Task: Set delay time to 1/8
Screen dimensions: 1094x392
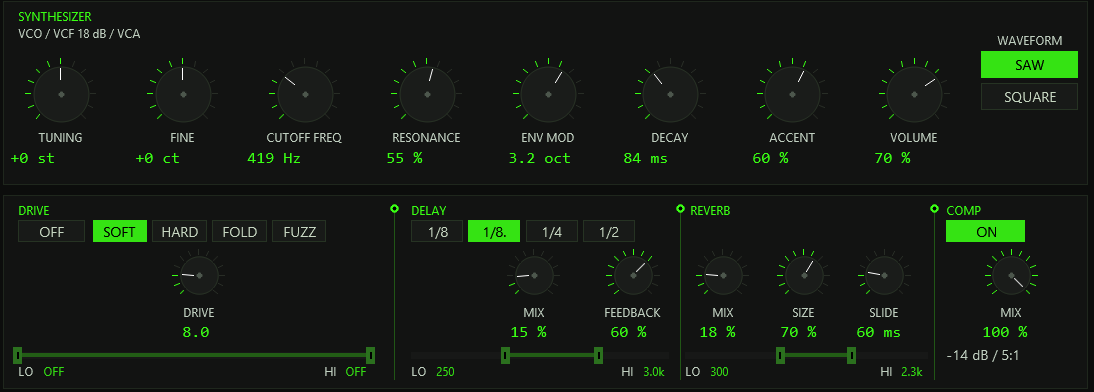Action: pyautogui.click(x=437, y=232)
